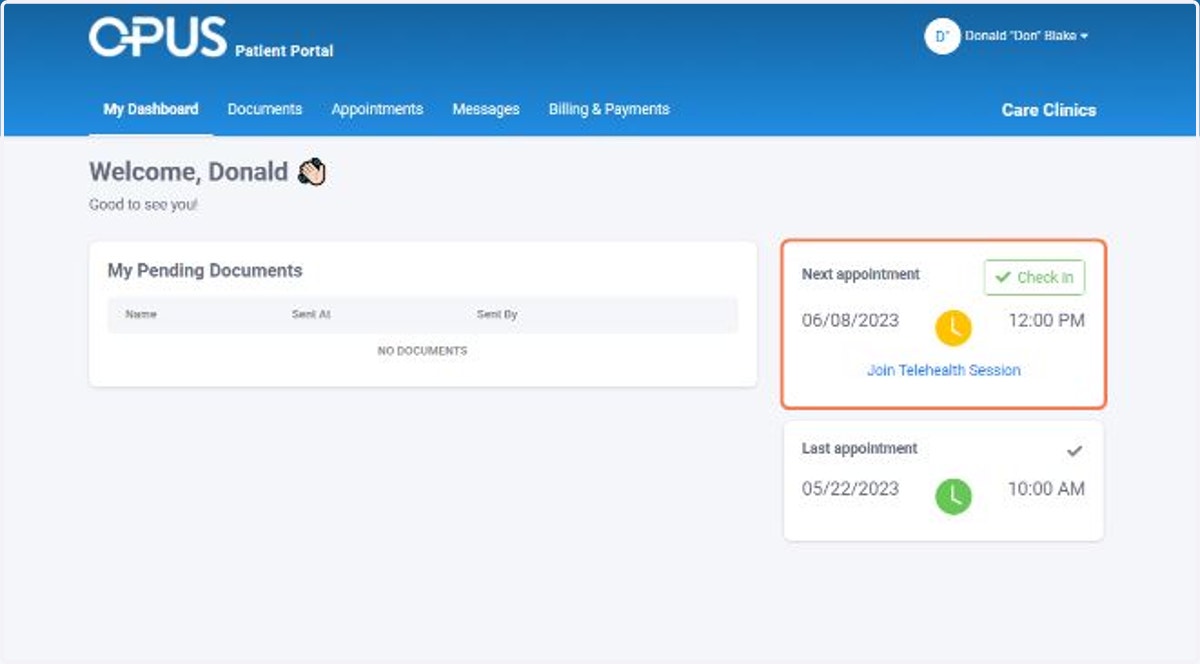Click the Sent At column header
The image size is (1200, 664).
[311, 314]
